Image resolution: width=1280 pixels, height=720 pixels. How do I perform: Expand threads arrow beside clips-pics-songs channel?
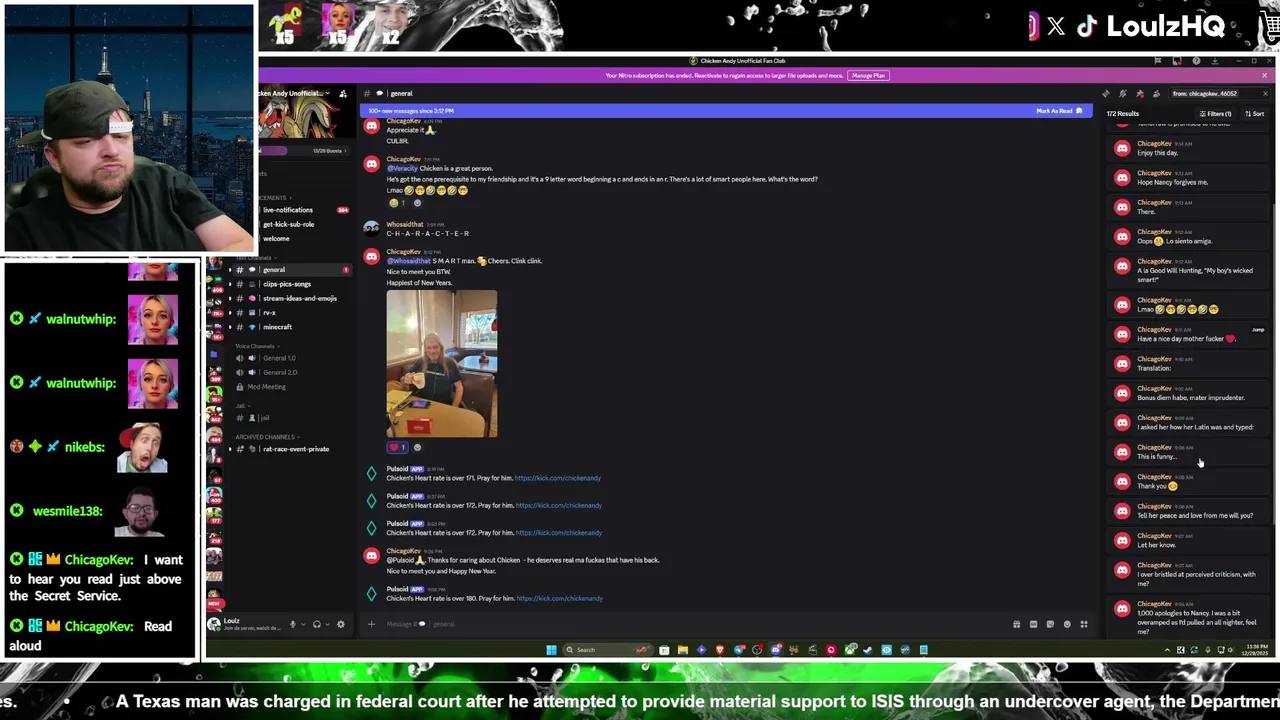pyautogui.click(x=230, y=284)
